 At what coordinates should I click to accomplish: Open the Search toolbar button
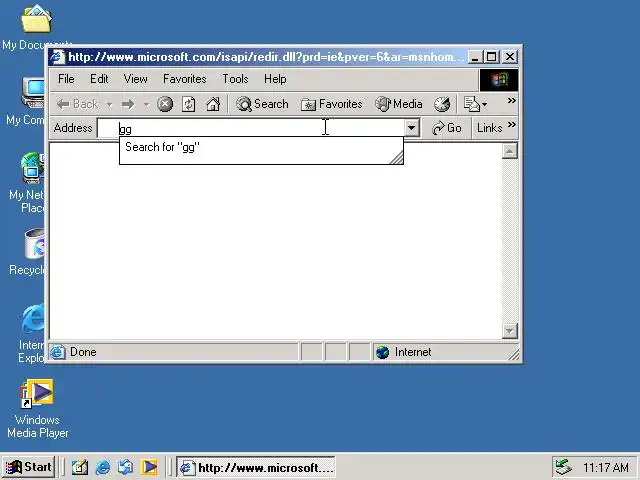pyautogui.click(x=262, y=104)
